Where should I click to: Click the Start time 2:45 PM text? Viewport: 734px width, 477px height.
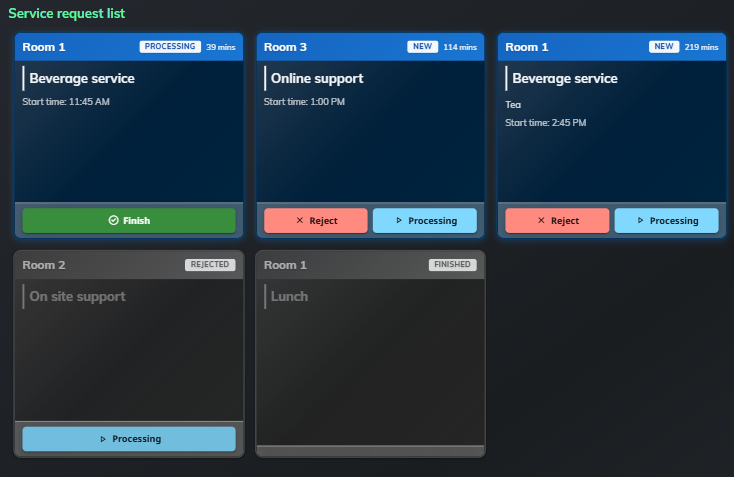click(x=545, y=123)
